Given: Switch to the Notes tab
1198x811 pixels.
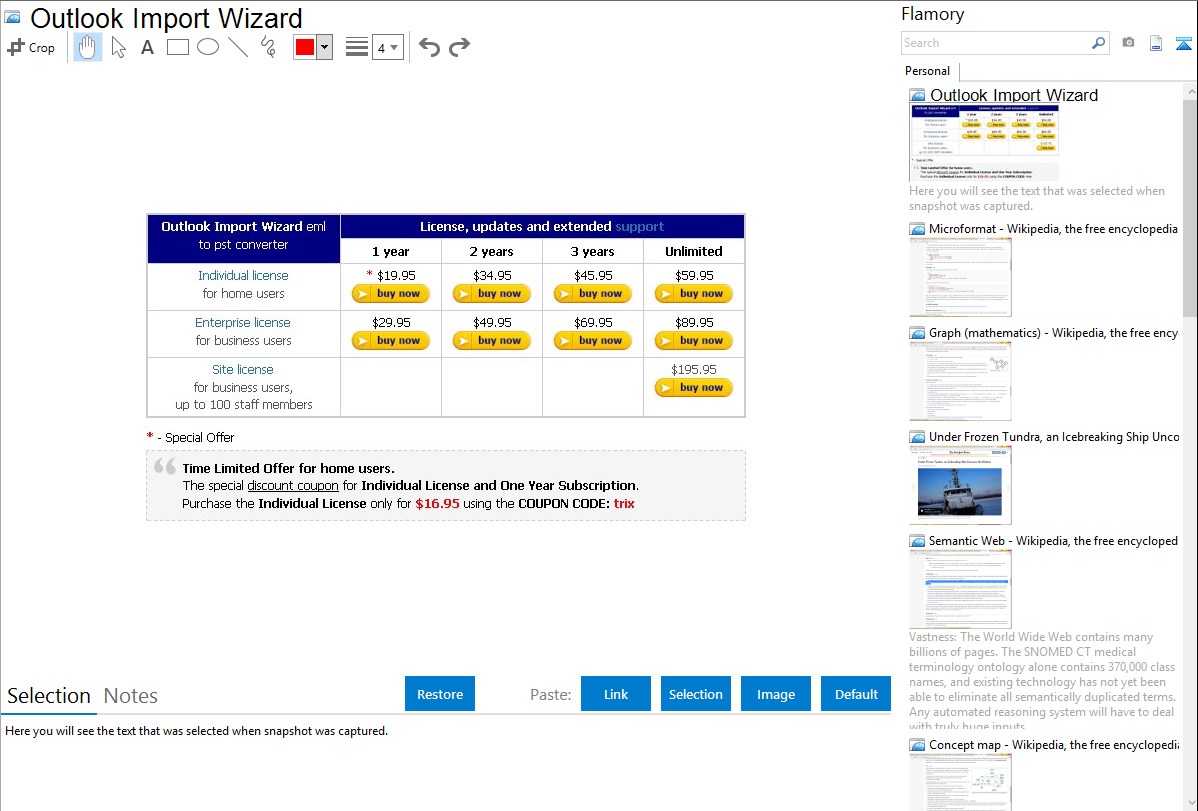Looking at the screenshot, I should pyautogui.click(x=131, y=696).
